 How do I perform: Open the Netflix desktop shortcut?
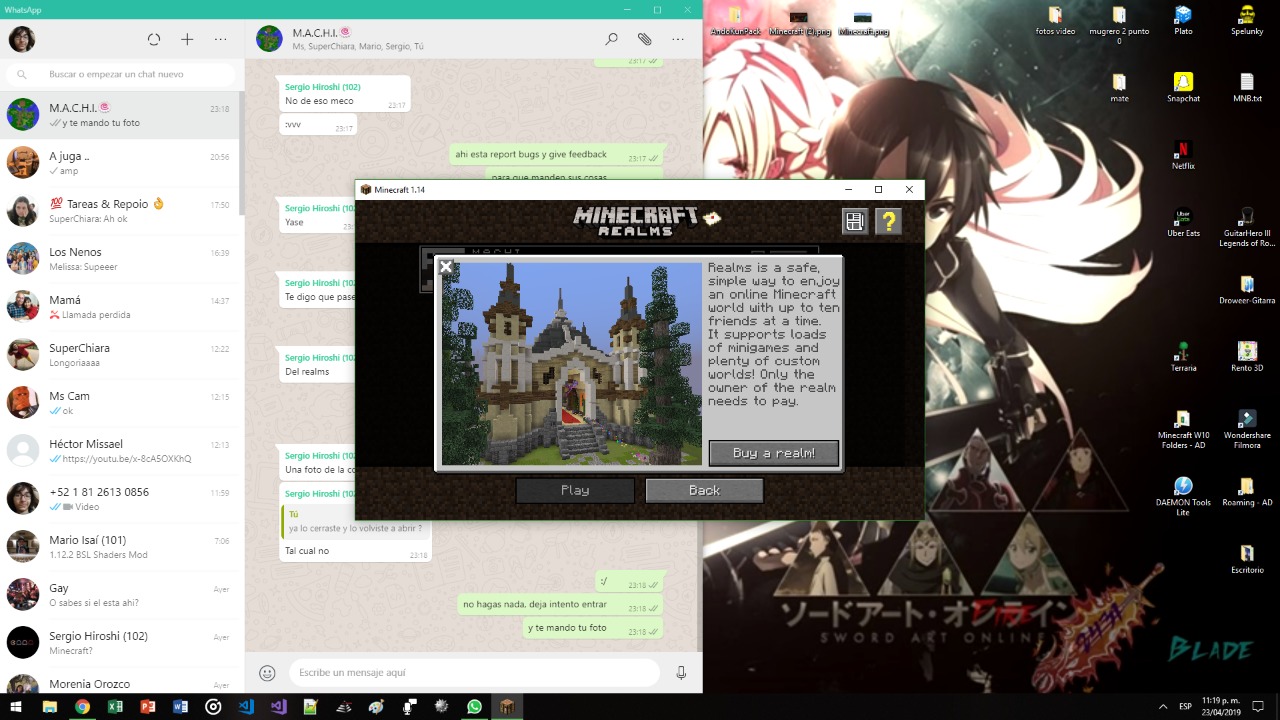(x=1183, y=153)
